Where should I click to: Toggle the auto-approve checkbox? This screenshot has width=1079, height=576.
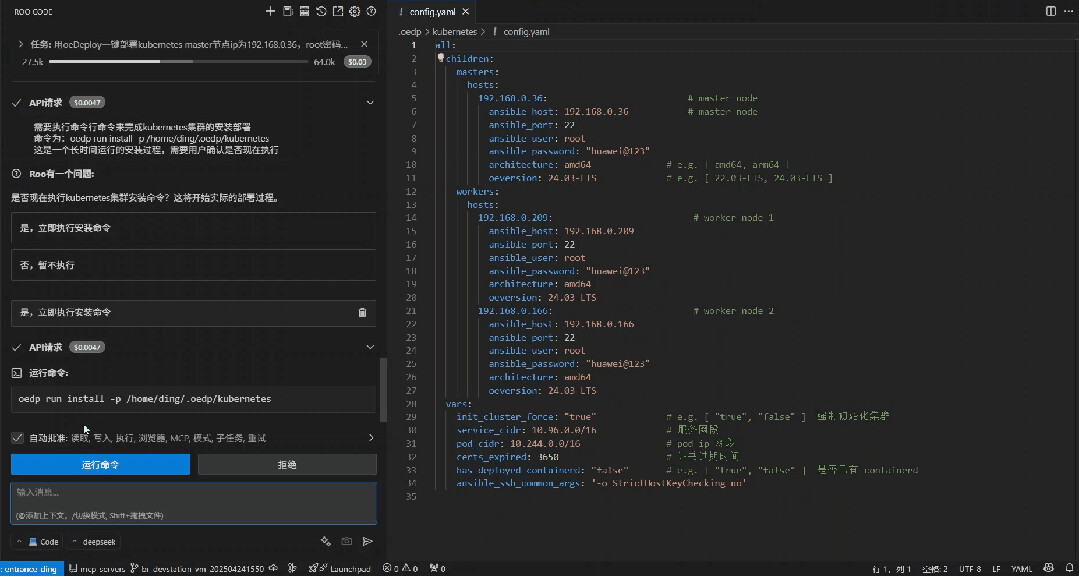pos(17,438)
